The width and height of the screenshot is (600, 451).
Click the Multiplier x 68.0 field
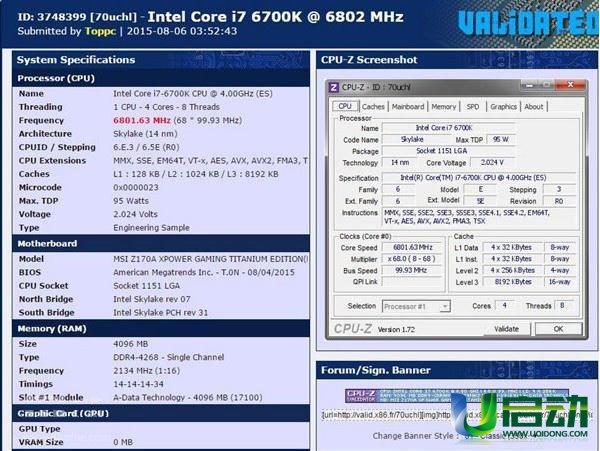[412, 259]
